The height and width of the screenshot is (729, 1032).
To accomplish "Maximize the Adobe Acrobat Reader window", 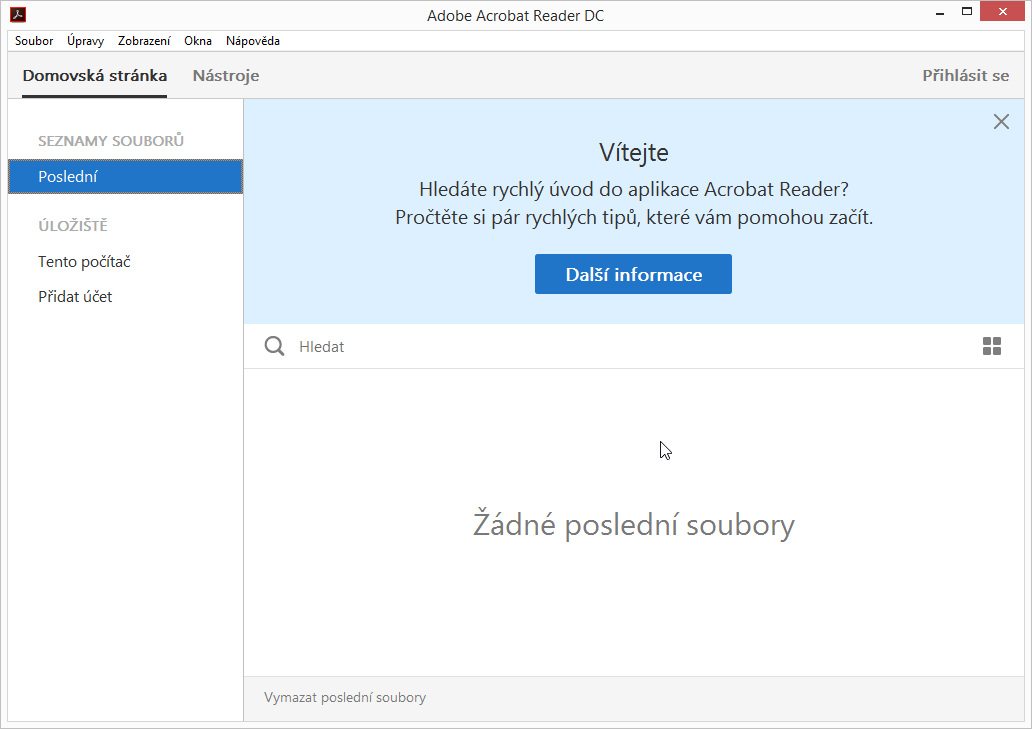I will click(x=966, y=11).
